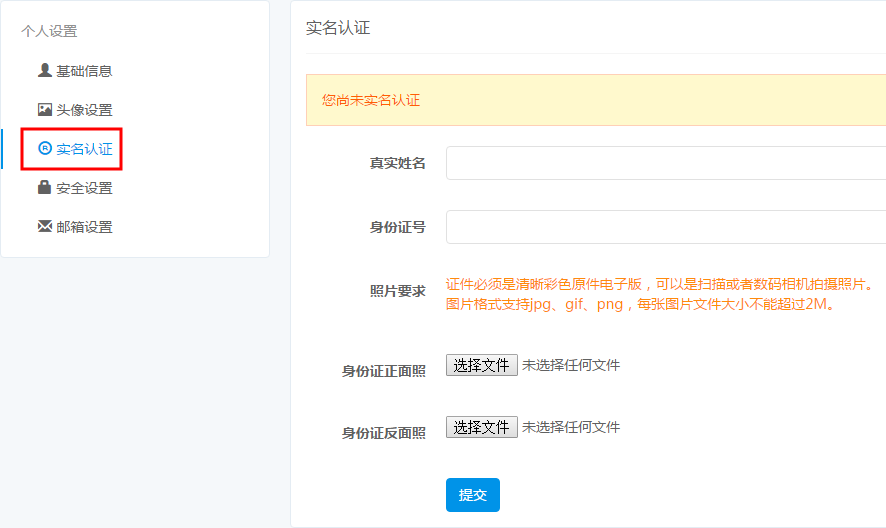The image size is (886, 528).
Task: Click the lock icon beside 安全设置
Action: 45,187
